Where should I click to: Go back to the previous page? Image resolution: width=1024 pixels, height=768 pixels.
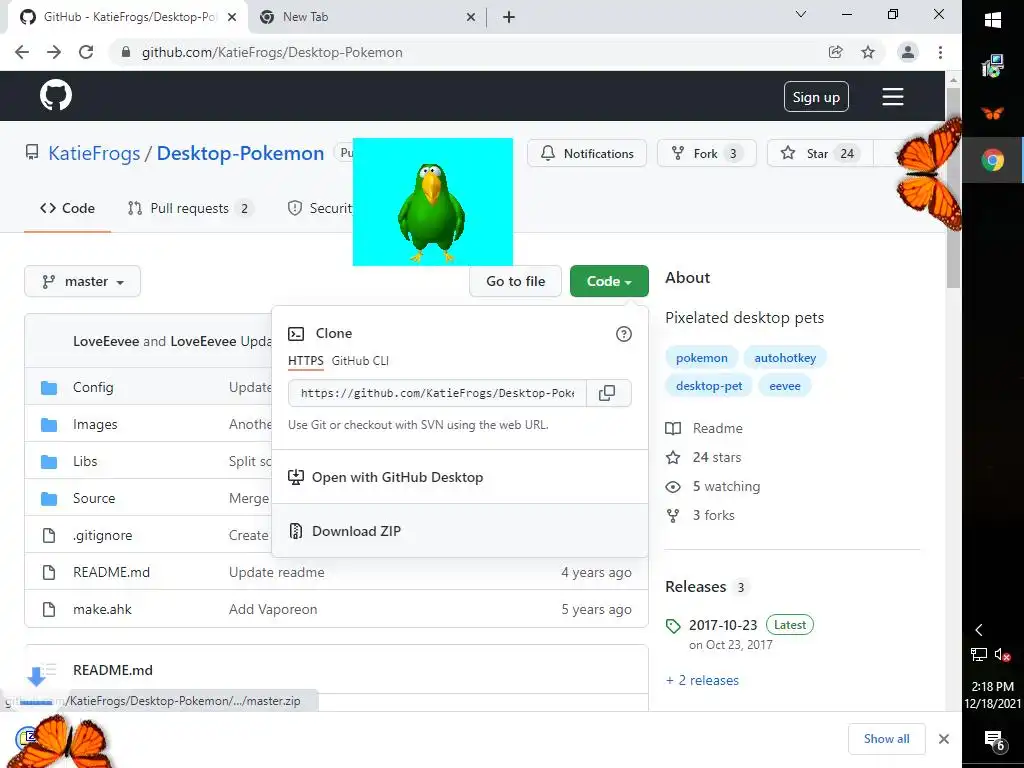22,52
